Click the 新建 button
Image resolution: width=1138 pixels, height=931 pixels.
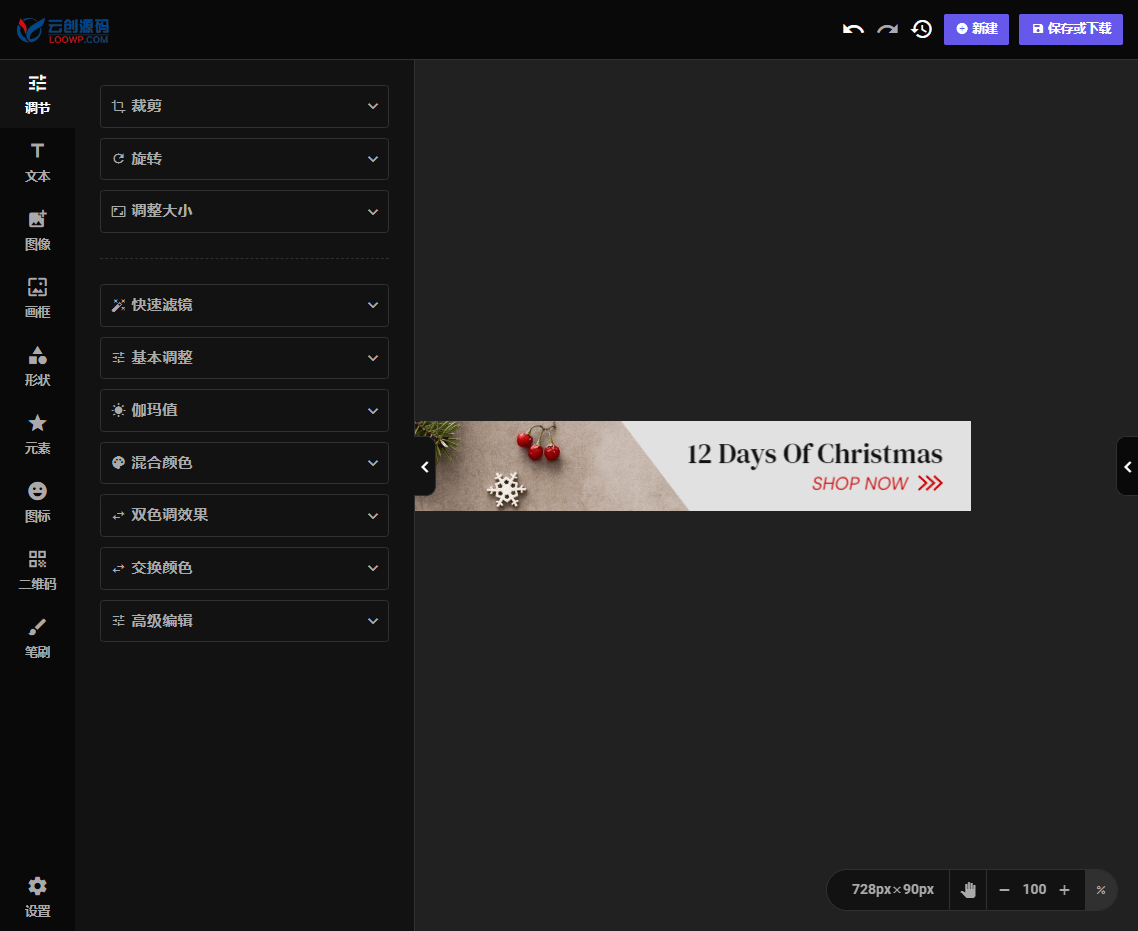click(x=976, y=29)
